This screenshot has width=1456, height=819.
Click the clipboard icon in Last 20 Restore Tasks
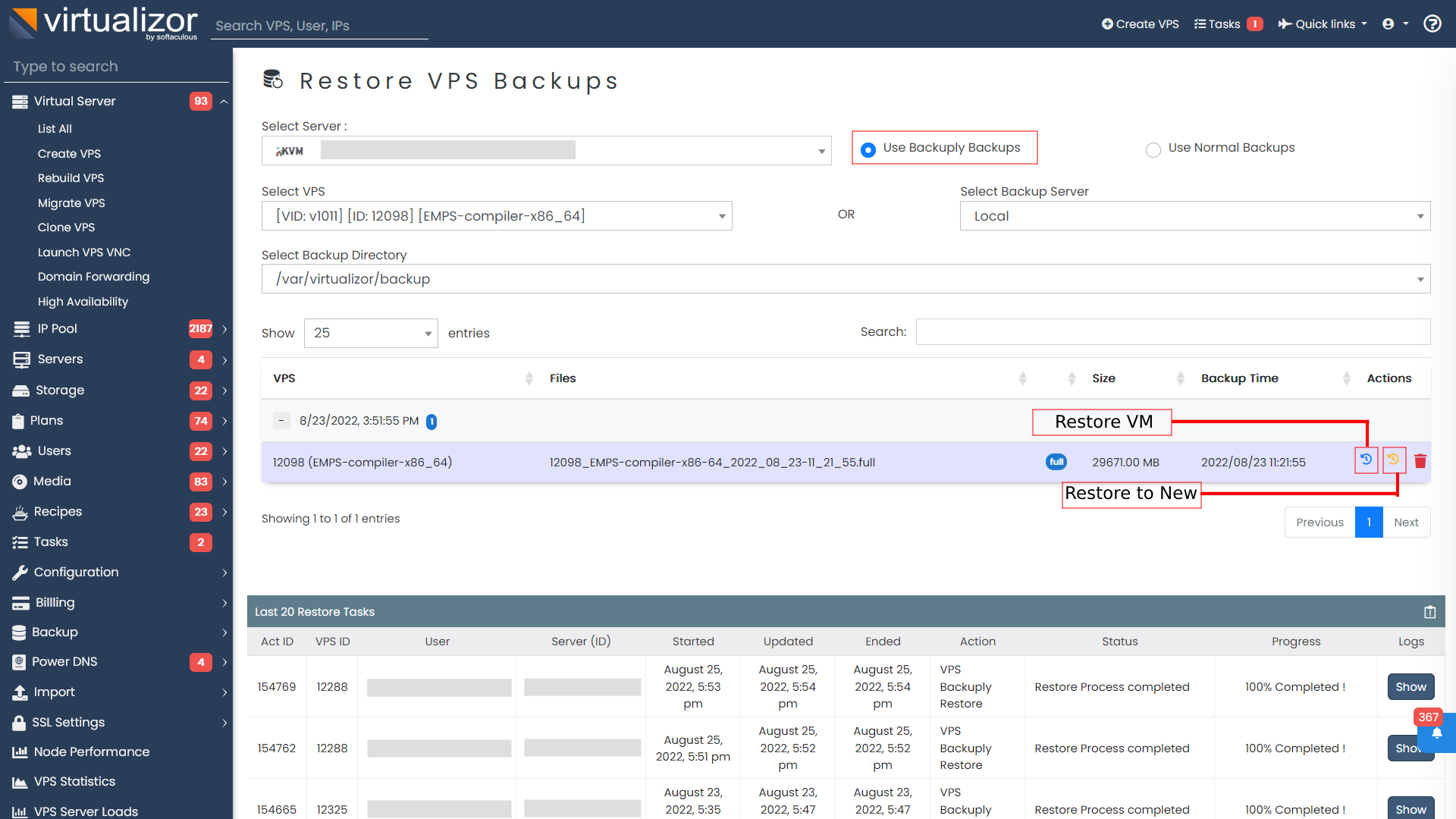coord(1430,612)
